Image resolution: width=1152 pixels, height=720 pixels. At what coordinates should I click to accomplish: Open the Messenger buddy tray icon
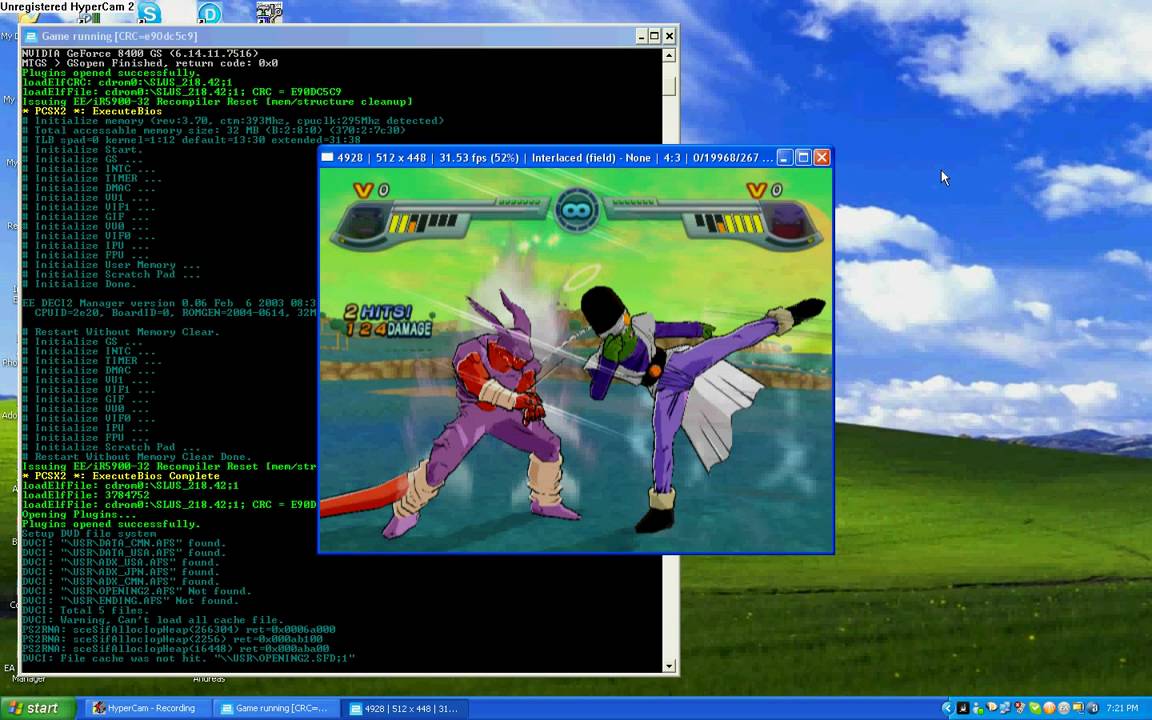(978, 708)
